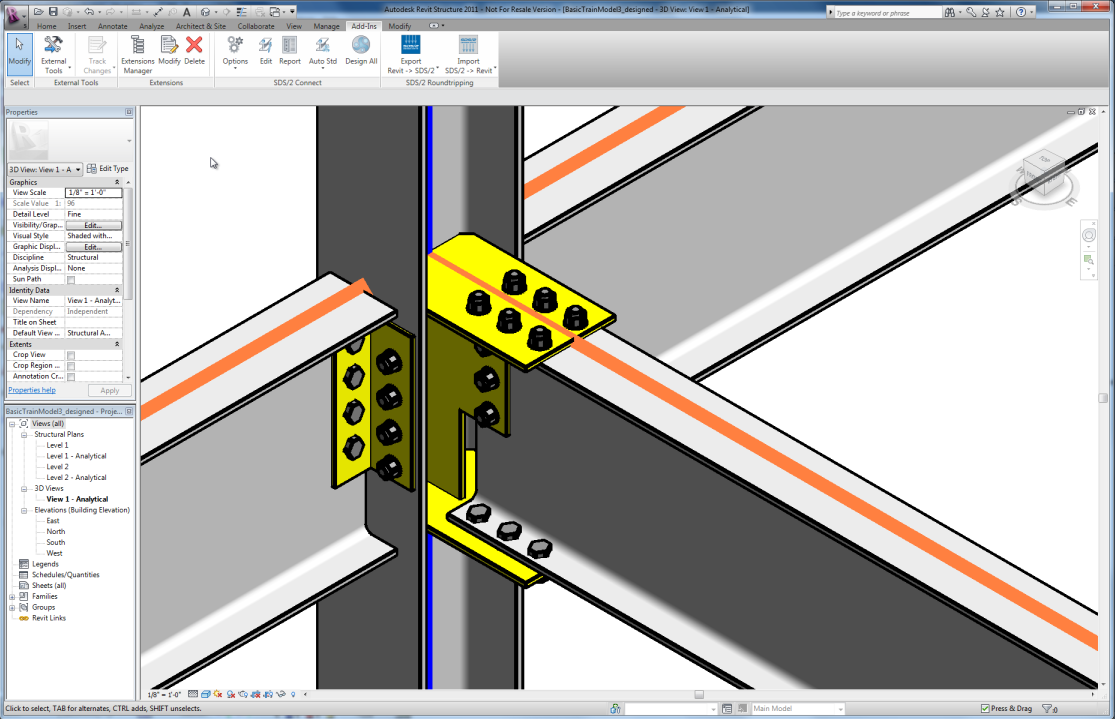This screenshot has width=1115, height=719.
Task: Expand the Families tree node
Action: 12,596
